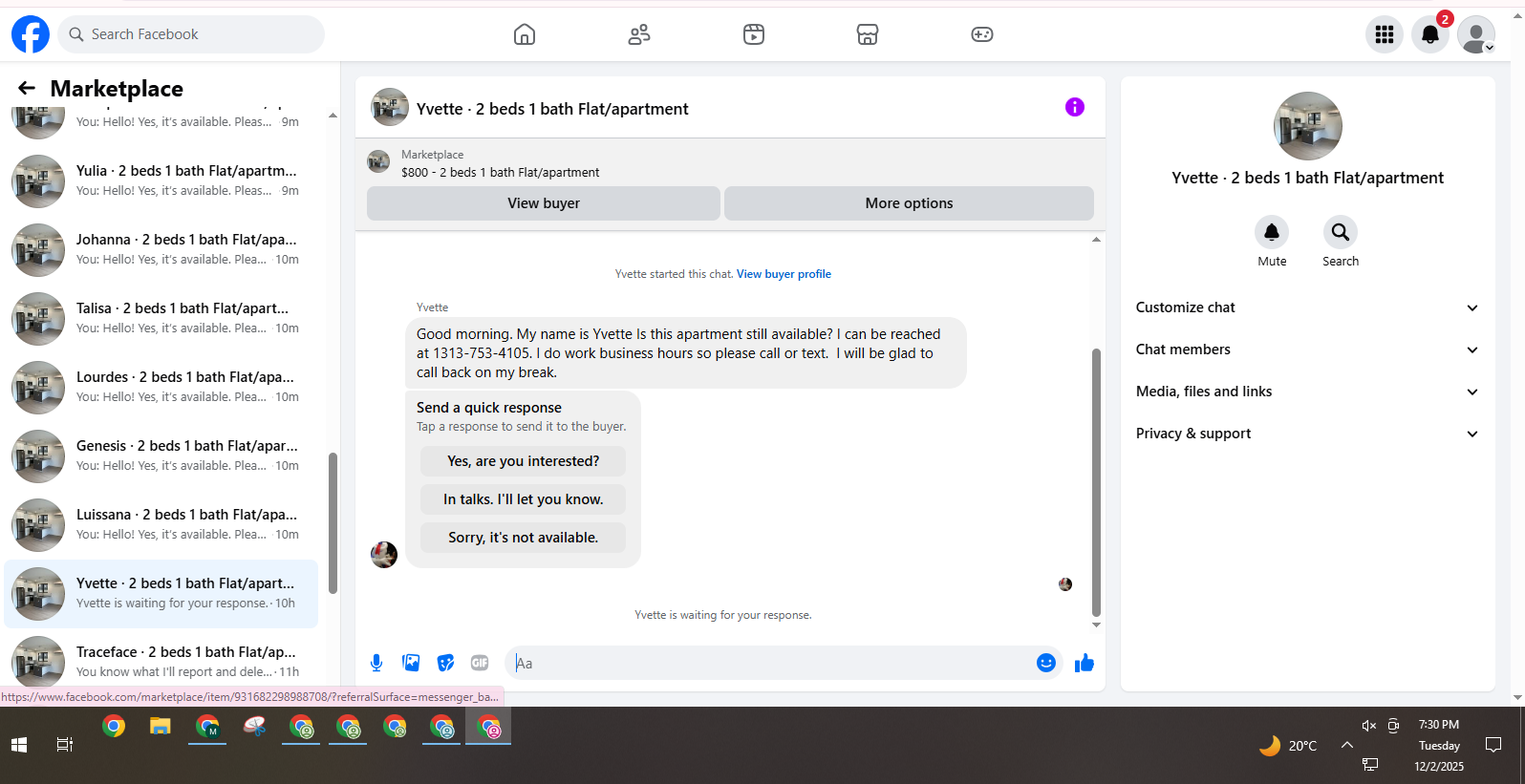Viewport: 1525px width, 784px height.
Task: Click the Search Facebook field
Action: (x=191, y=34)
